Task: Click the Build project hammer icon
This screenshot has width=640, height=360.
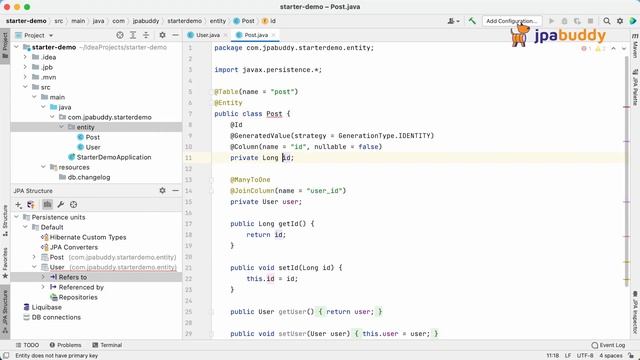Action: 472,21
